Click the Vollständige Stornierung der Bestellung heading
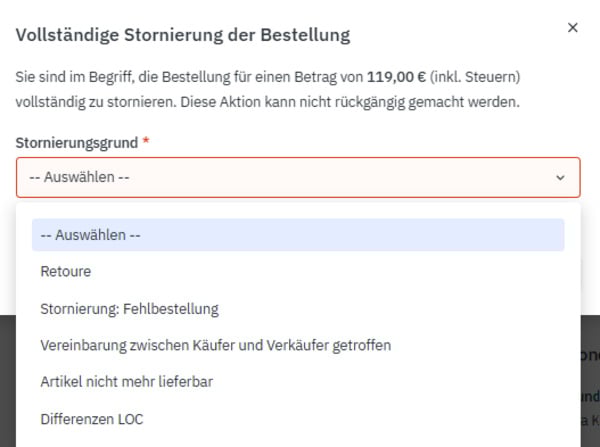 click(183, 35)
